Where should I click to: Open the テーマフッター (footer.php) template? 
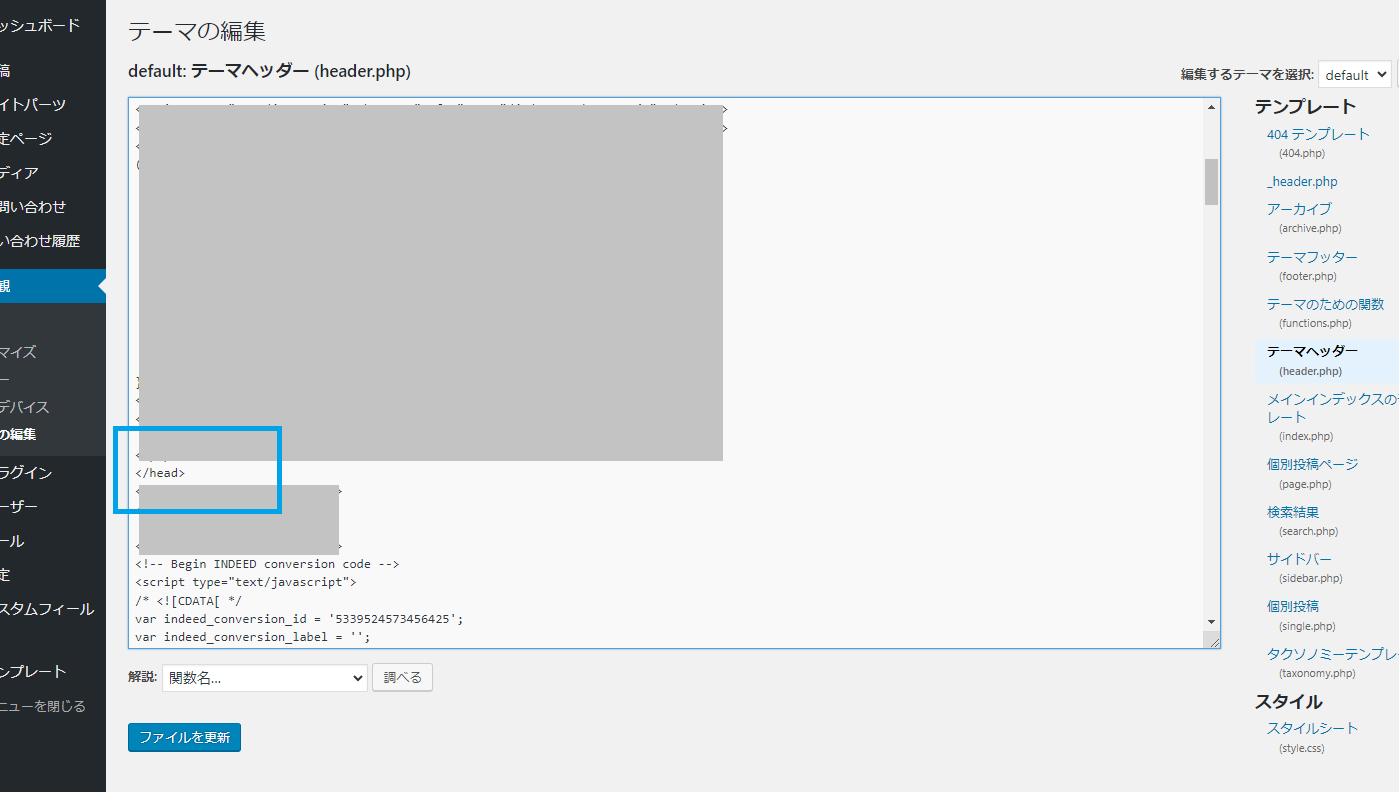1312,257
